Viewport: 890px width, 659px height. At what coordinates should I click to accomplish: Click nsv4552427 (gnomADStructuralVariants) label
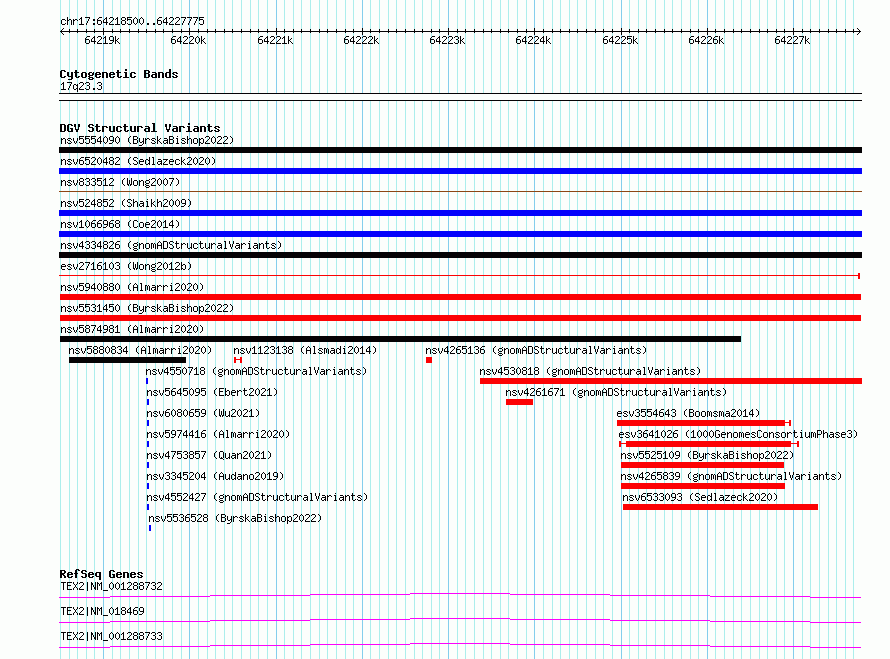(x=257, y=497)
